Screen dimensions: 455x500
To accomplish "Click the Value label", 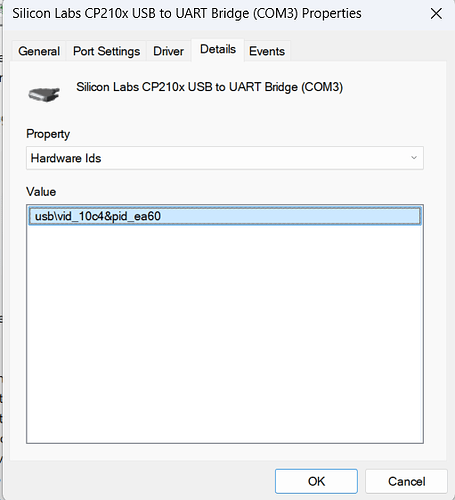I will 41,192.
